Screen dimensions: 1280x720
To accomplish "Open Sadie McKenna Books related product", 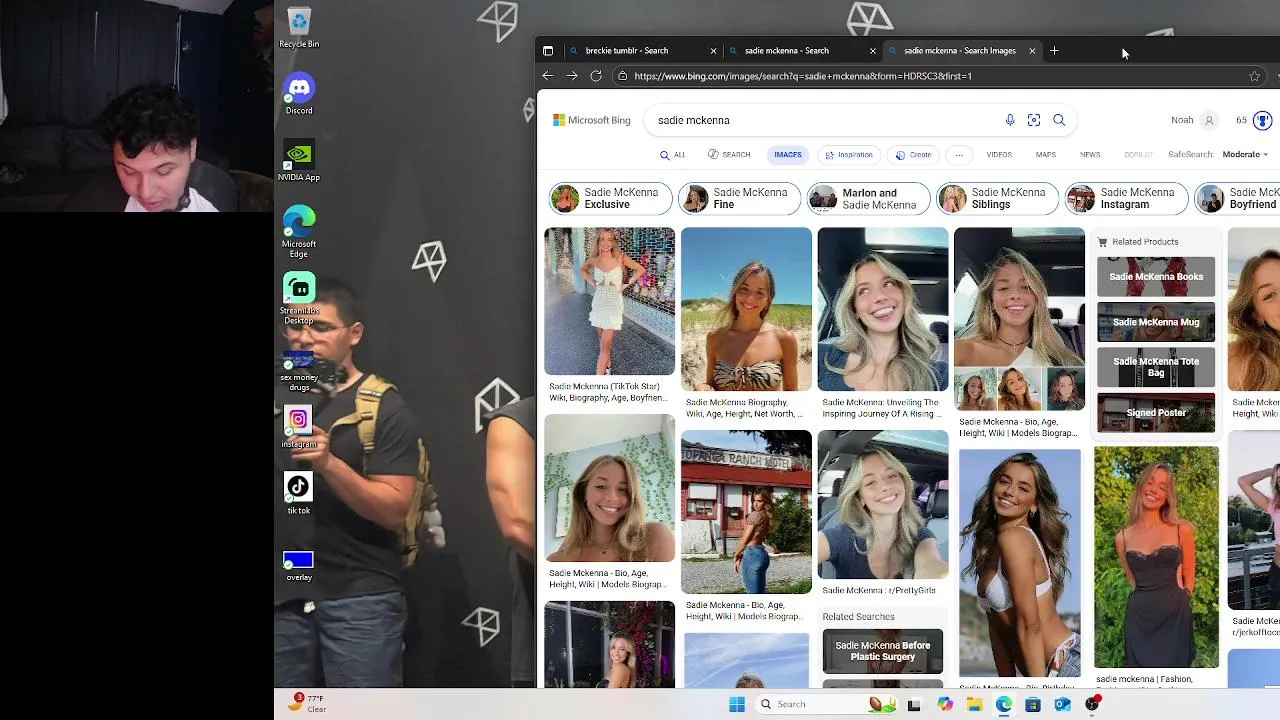I will pos(1156,277).
